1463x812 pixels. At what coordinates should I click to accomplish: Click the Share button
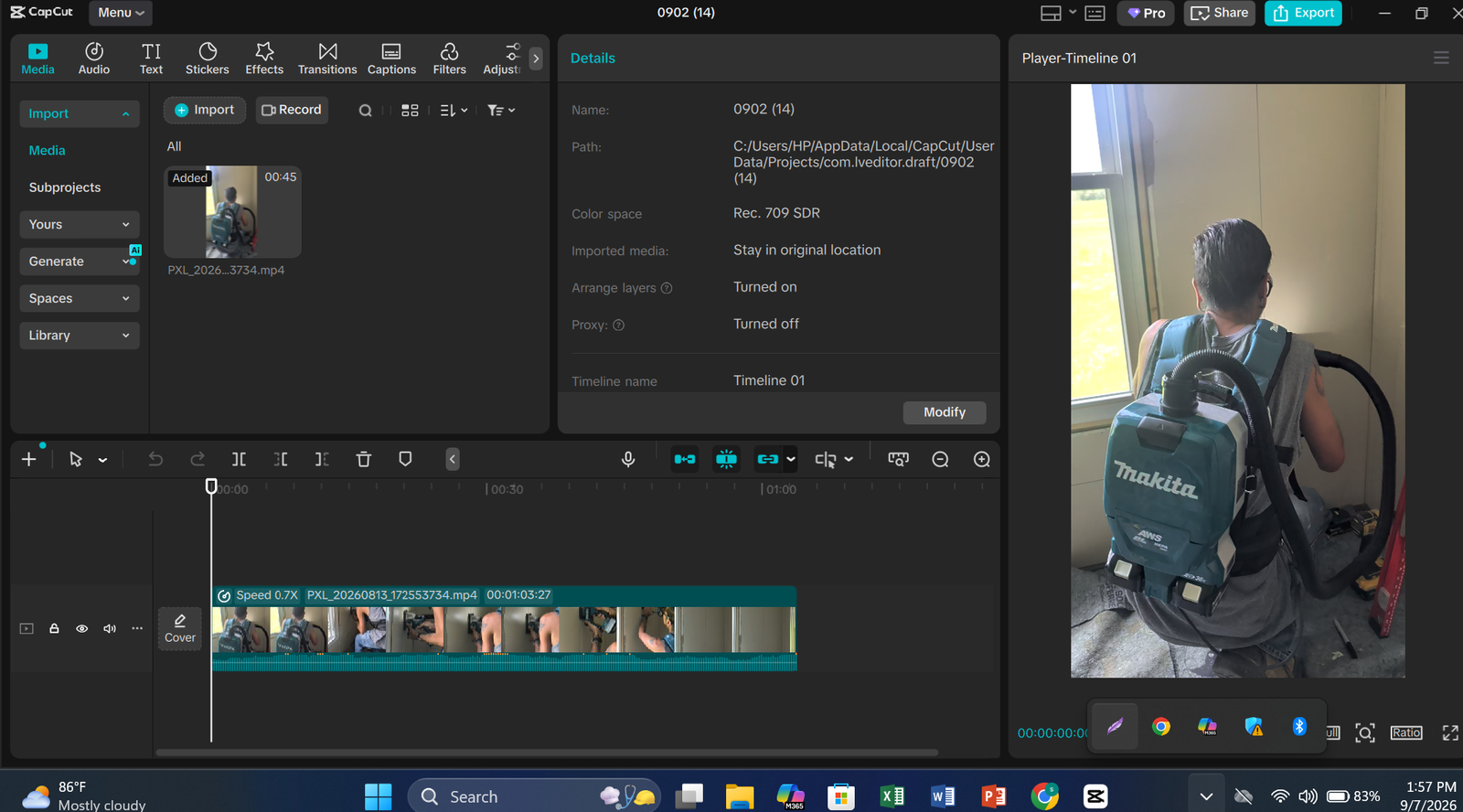(x=1220, y=13)
